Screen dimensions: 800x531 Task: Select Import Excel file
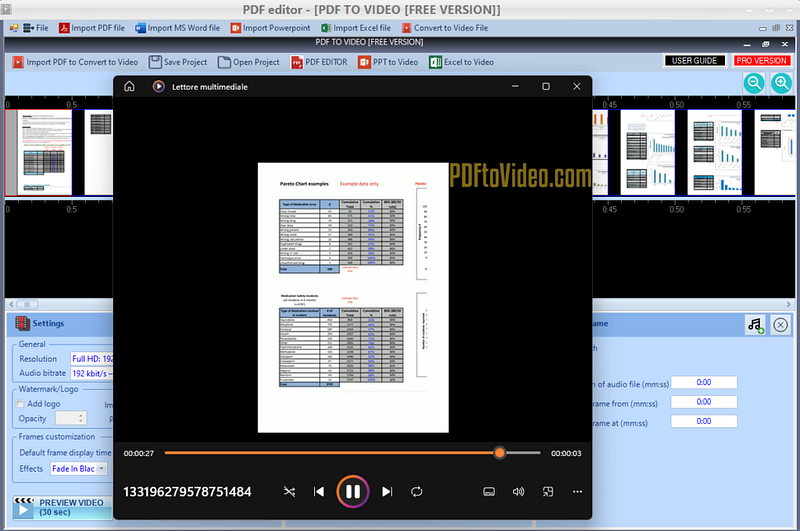click(356, 28)
